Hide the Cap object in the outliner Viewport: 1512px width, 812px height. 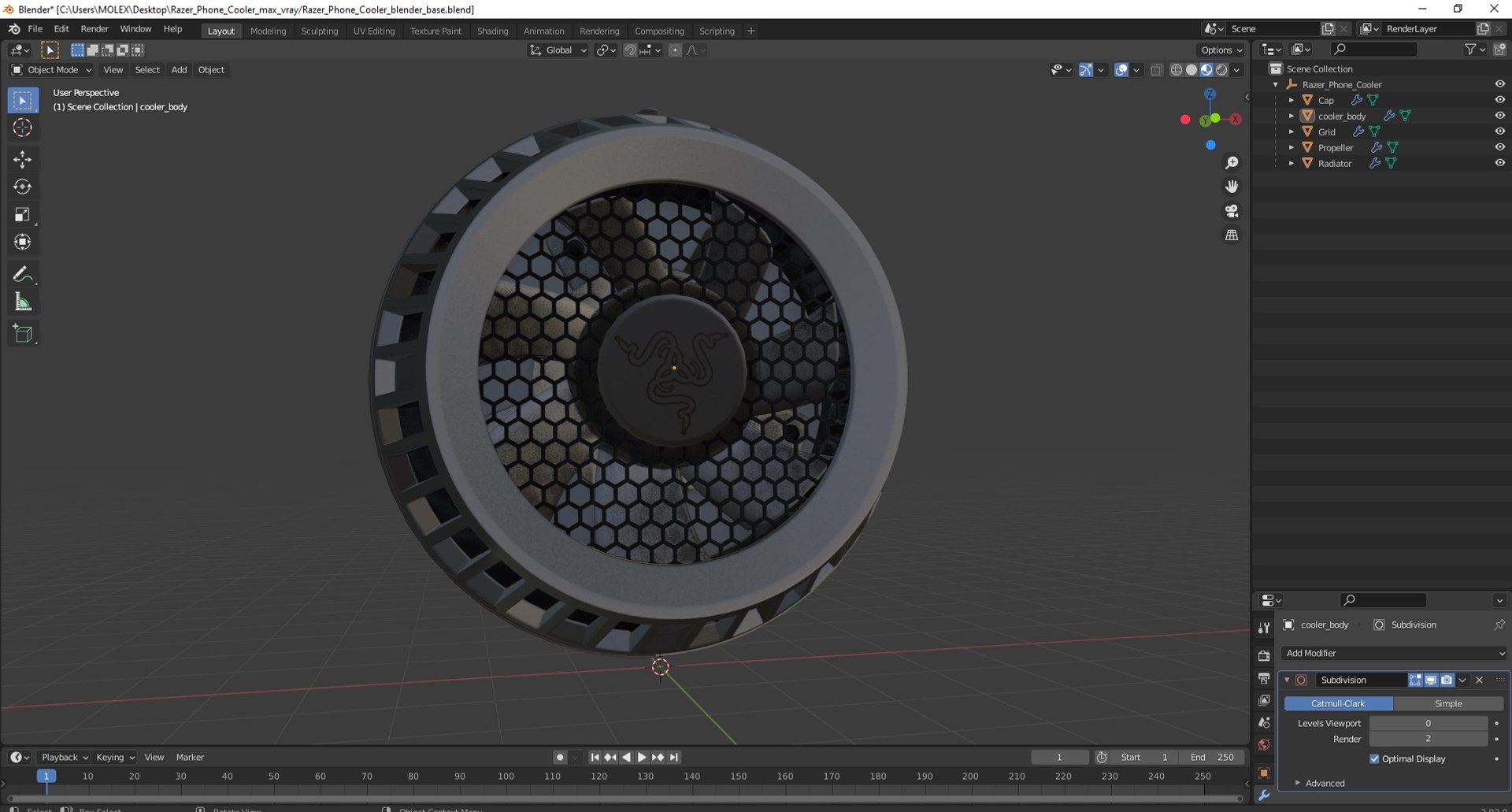(1499, 100)
